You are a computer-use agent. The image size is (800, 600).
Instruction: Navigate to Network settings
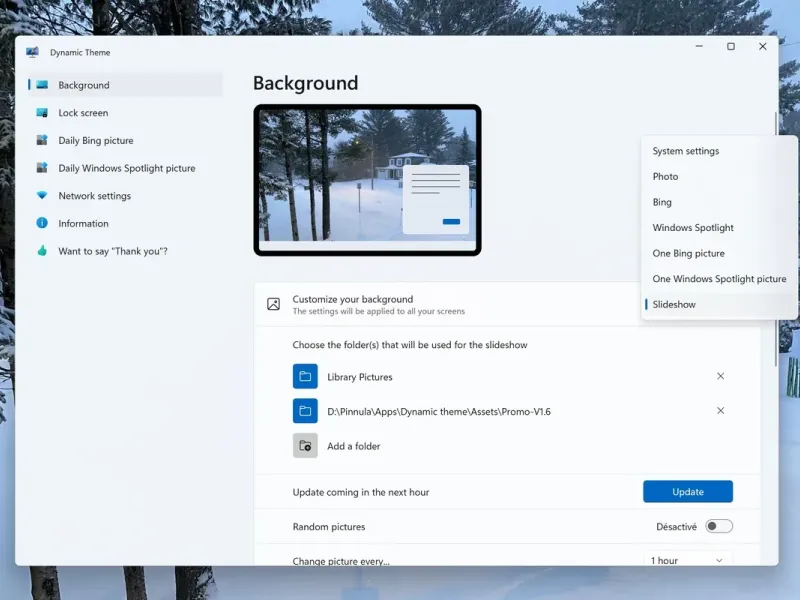tap(126, 195)
